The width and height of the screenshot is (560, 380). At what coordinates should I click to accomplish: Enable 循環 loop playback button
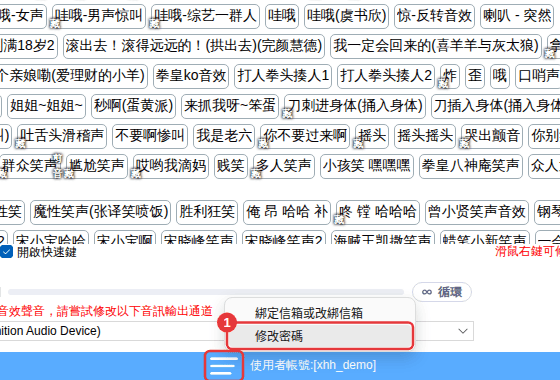pos(442,292)
